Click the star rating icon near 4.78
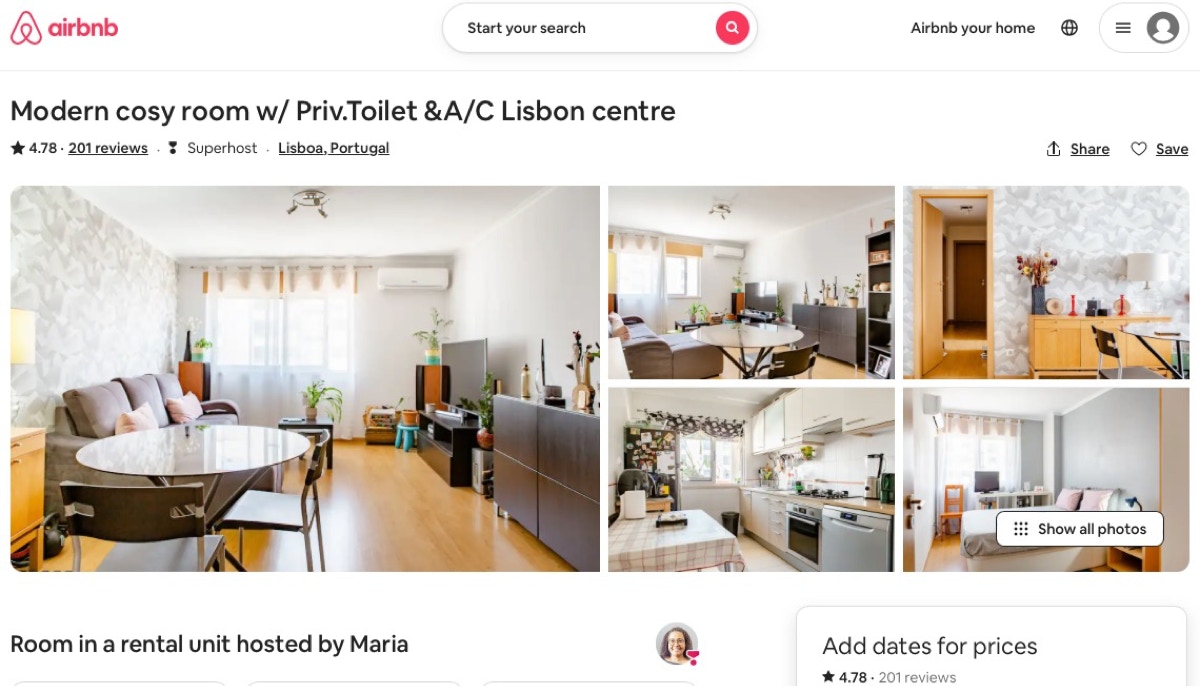Image resolution: width=1200 pixels, height=686 pixels. point(18,148)
